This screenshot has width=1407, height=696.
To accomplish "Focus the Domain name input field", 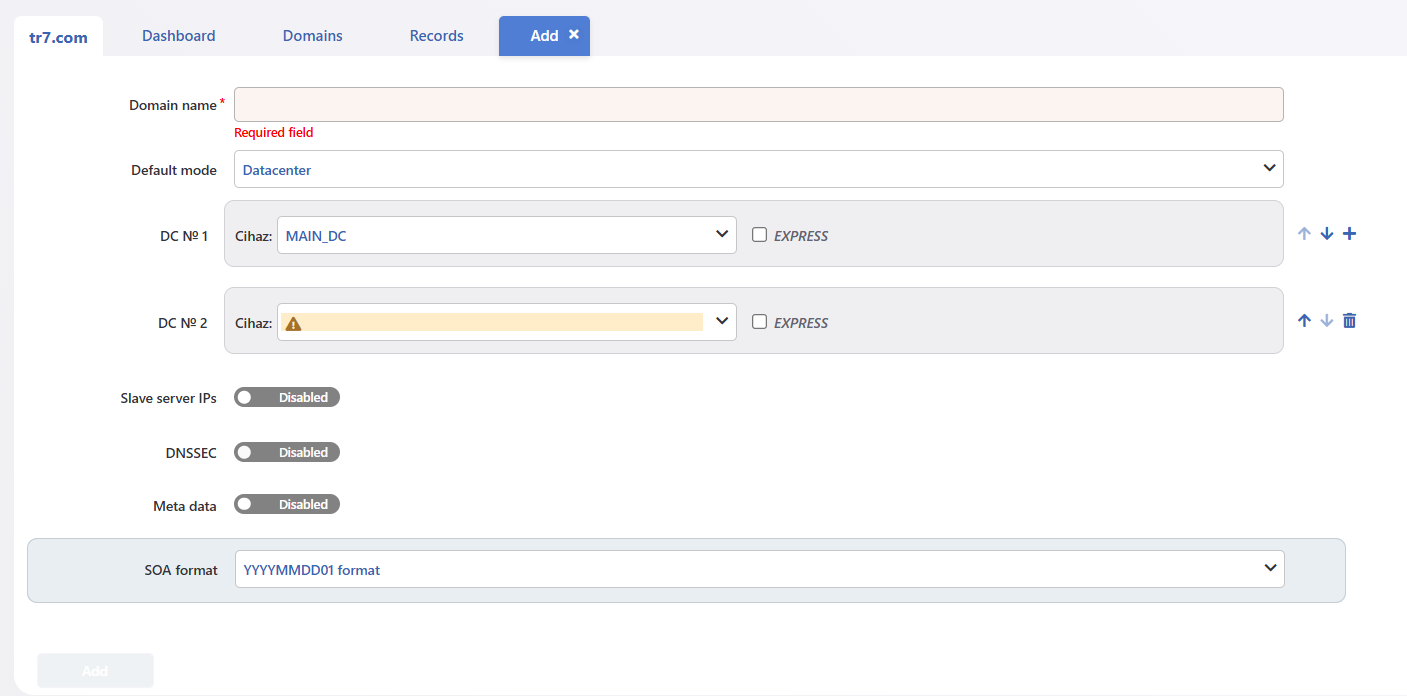I will click(x=759, y=105).
